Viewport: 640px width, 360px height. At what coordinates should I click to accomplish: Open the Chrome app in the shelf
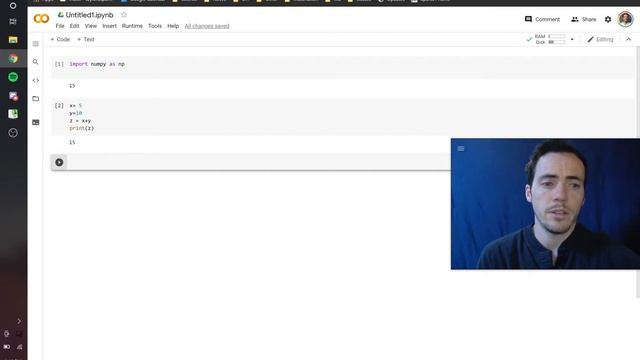13,58
